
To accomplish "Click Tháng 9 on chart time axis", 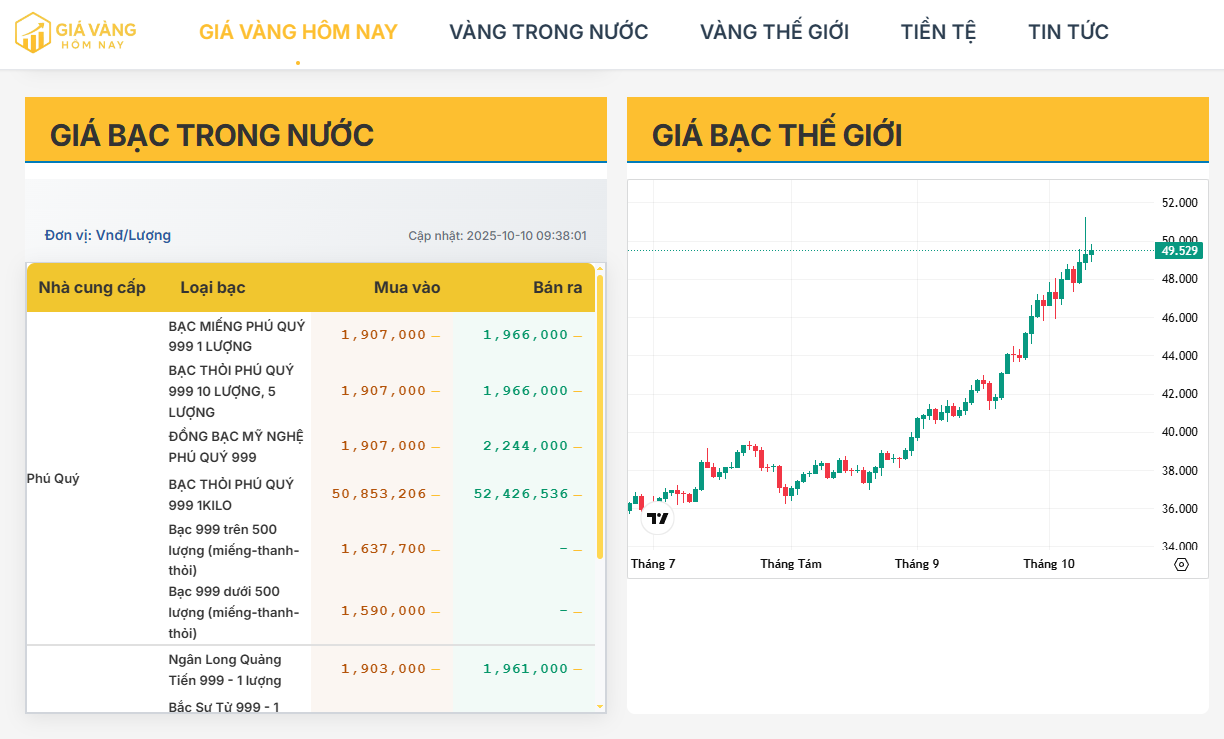I will pos(917,564).
